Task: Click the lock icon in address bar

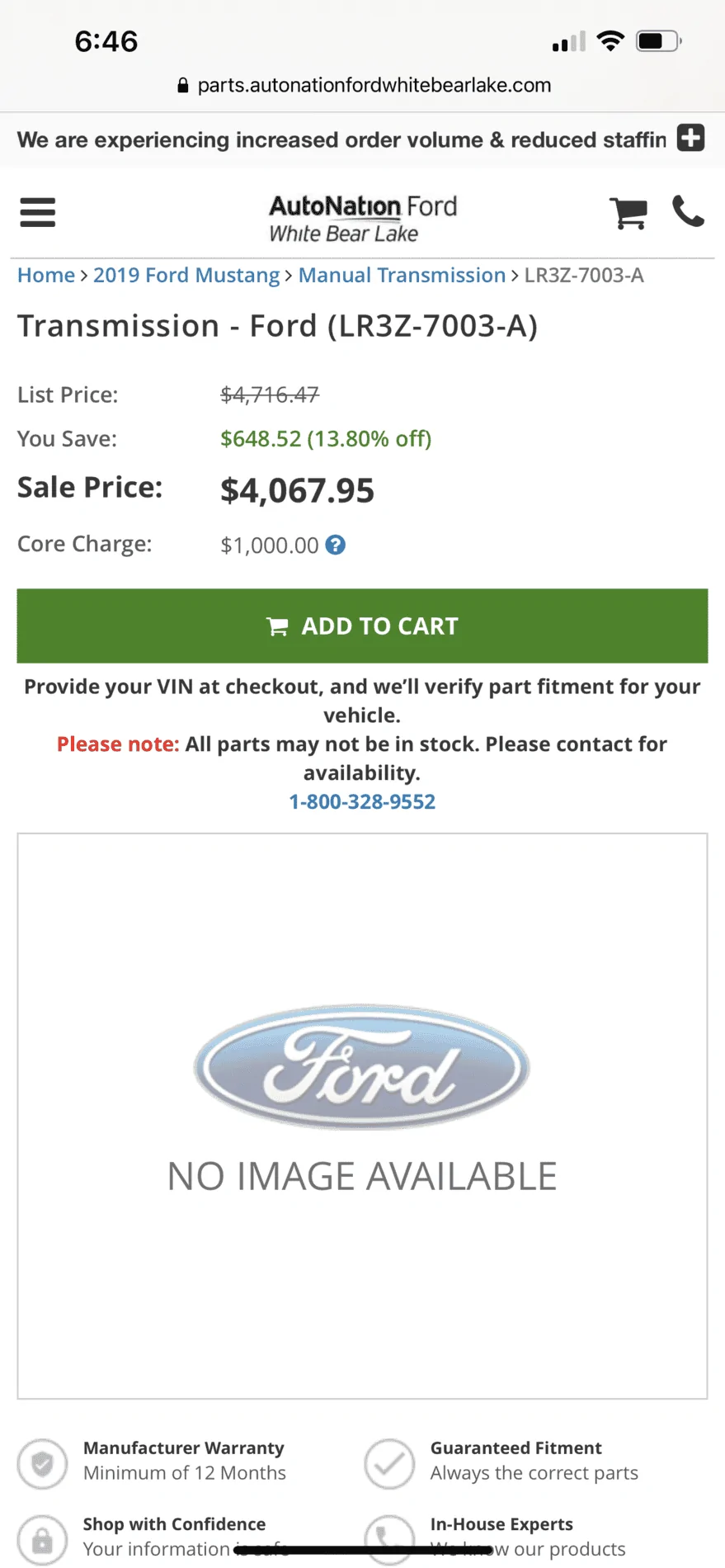Action: click(x=183, y=85)
